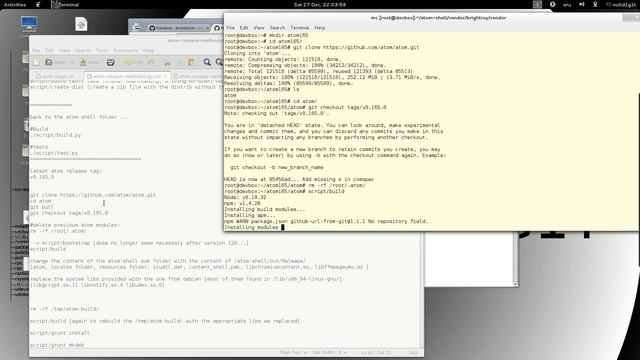Select the Computer icon on the desktop

pos(29,25)
